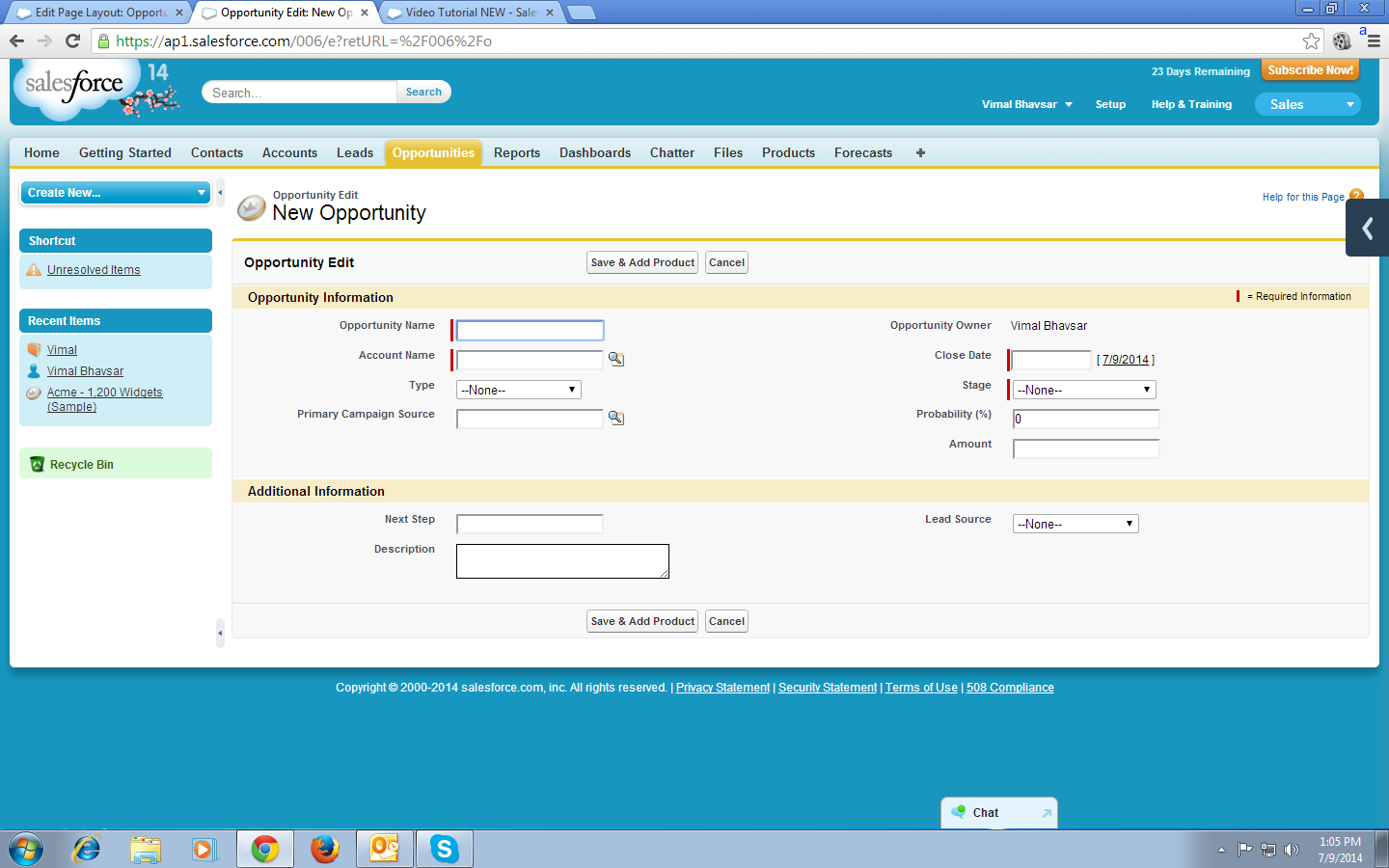The width and height of the screenshot is (1389, 868).
Task: Open the Accounts tab
Action: (289, 152)
